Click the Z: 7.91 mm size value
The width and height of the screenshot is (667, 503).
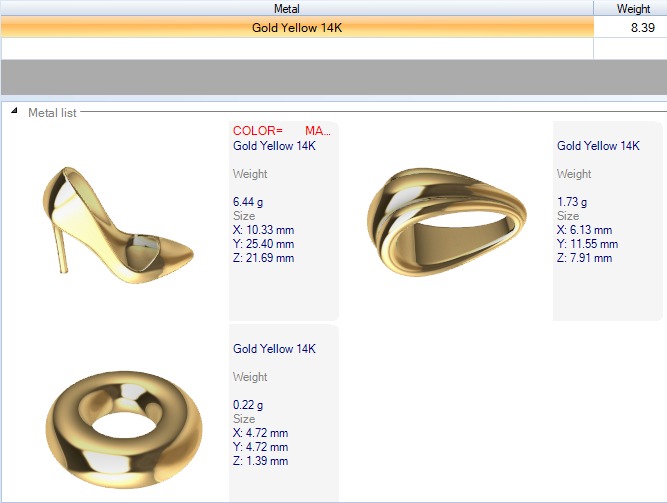pyautogui.click(x=584, y=258)
